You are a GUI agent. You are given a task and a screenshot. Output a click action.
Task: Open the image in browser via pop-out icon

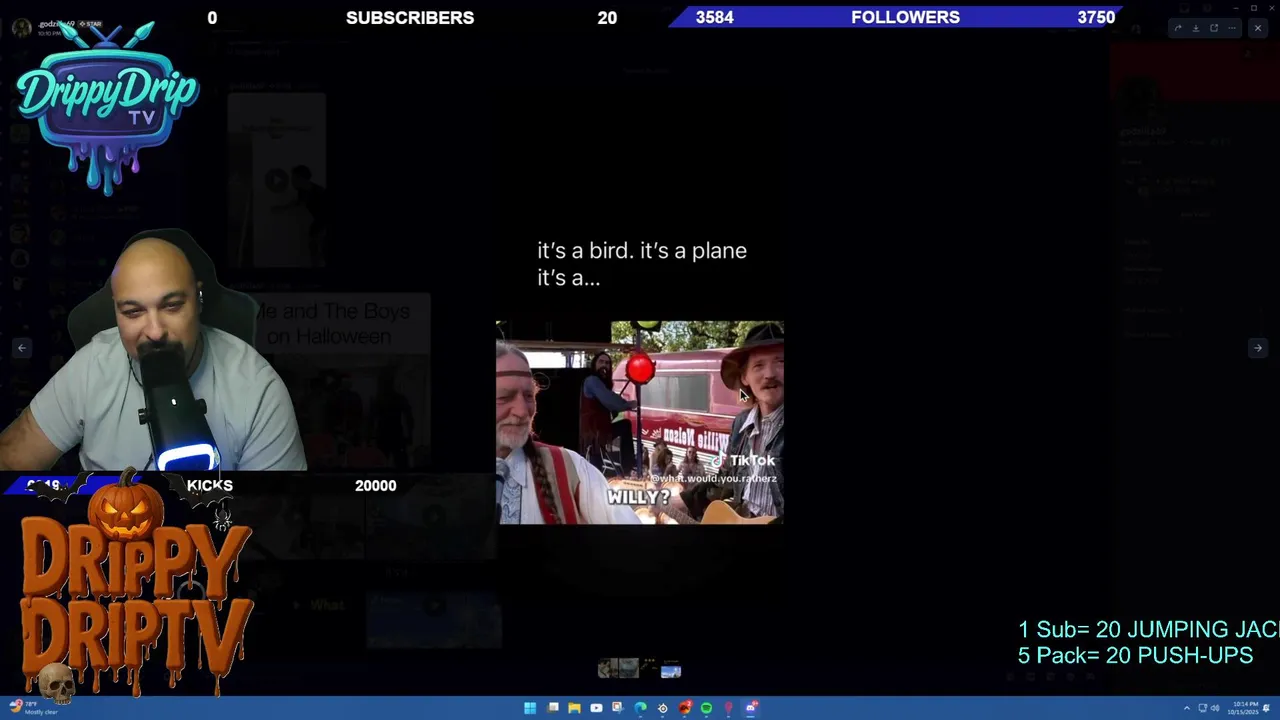click(x=1214, y=28)
